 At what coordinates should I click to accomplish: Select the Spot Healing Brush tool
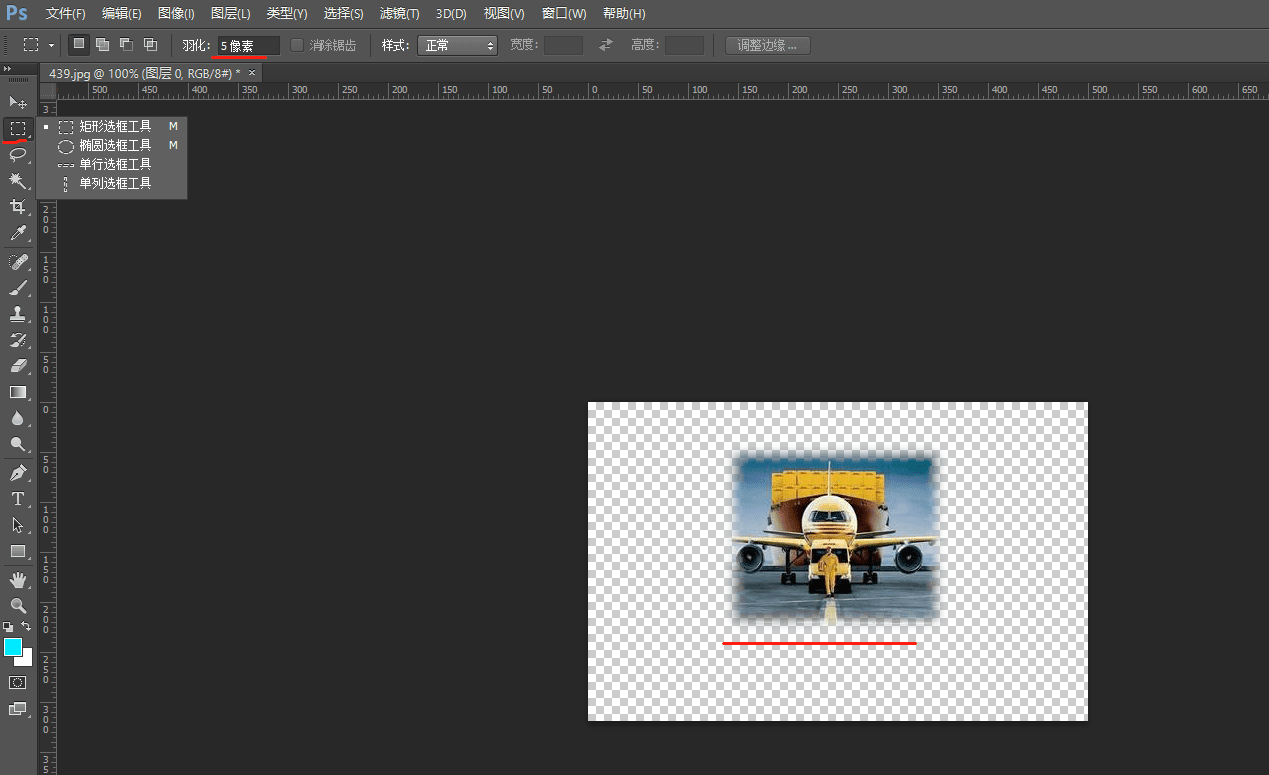[18, 262]
